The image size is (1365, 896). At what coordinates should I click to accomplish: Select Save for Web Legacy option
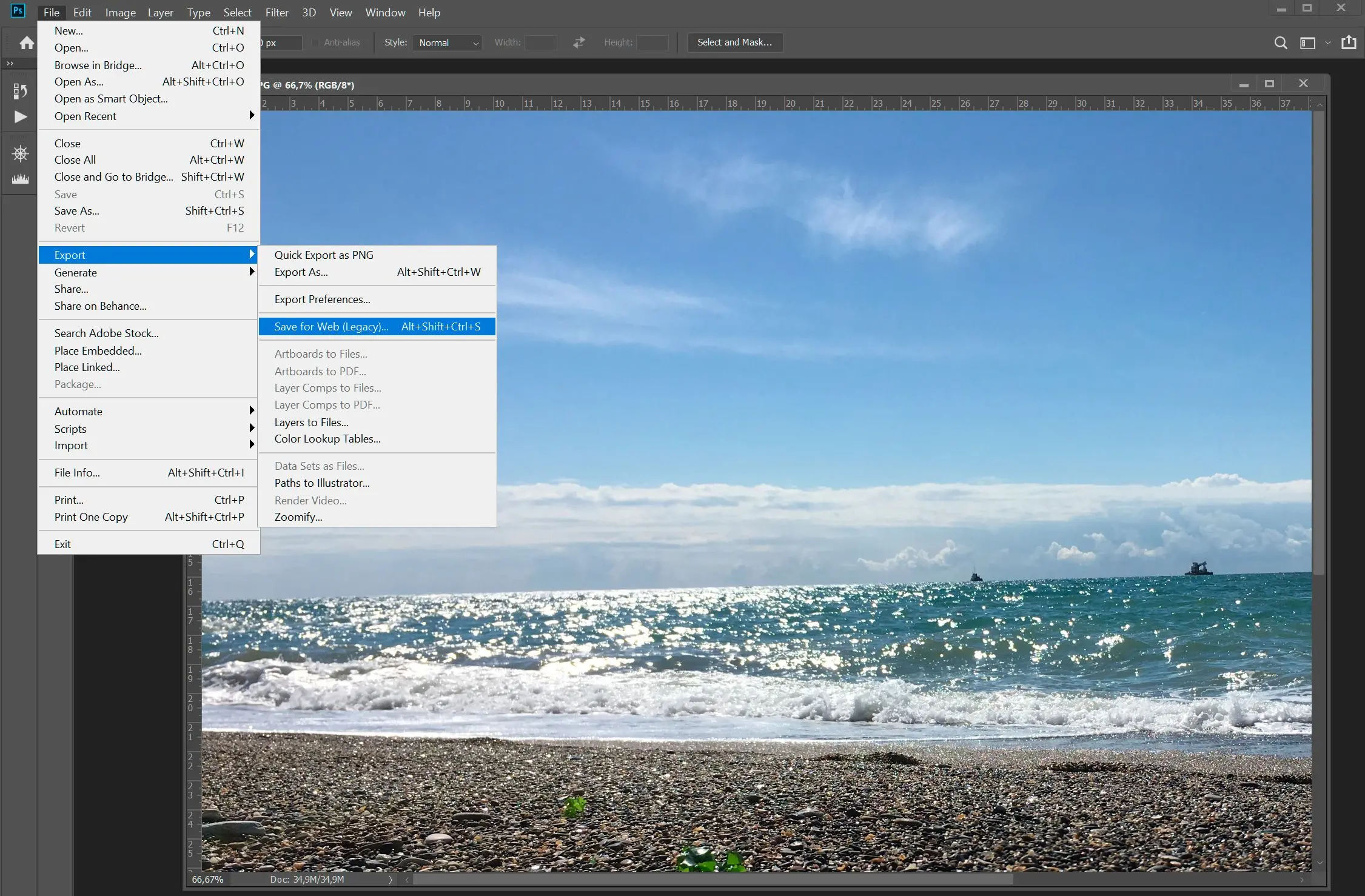pyautogui.click(x=331, y=326)
